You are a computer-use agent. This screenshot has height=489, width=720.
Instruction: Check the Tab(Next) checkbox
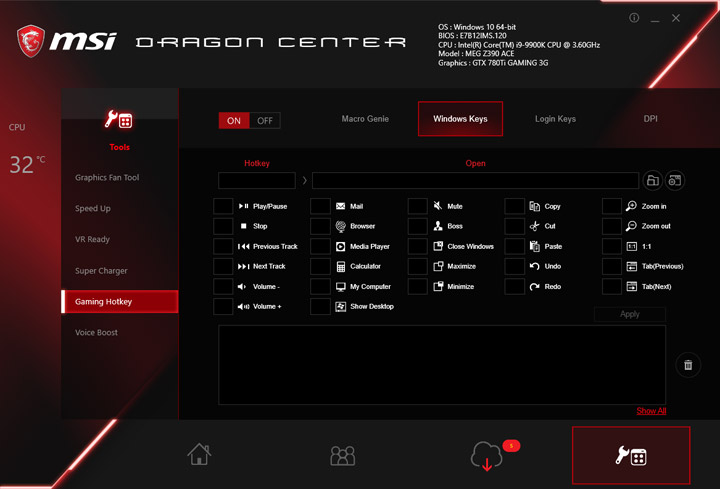tap(612, 287)
